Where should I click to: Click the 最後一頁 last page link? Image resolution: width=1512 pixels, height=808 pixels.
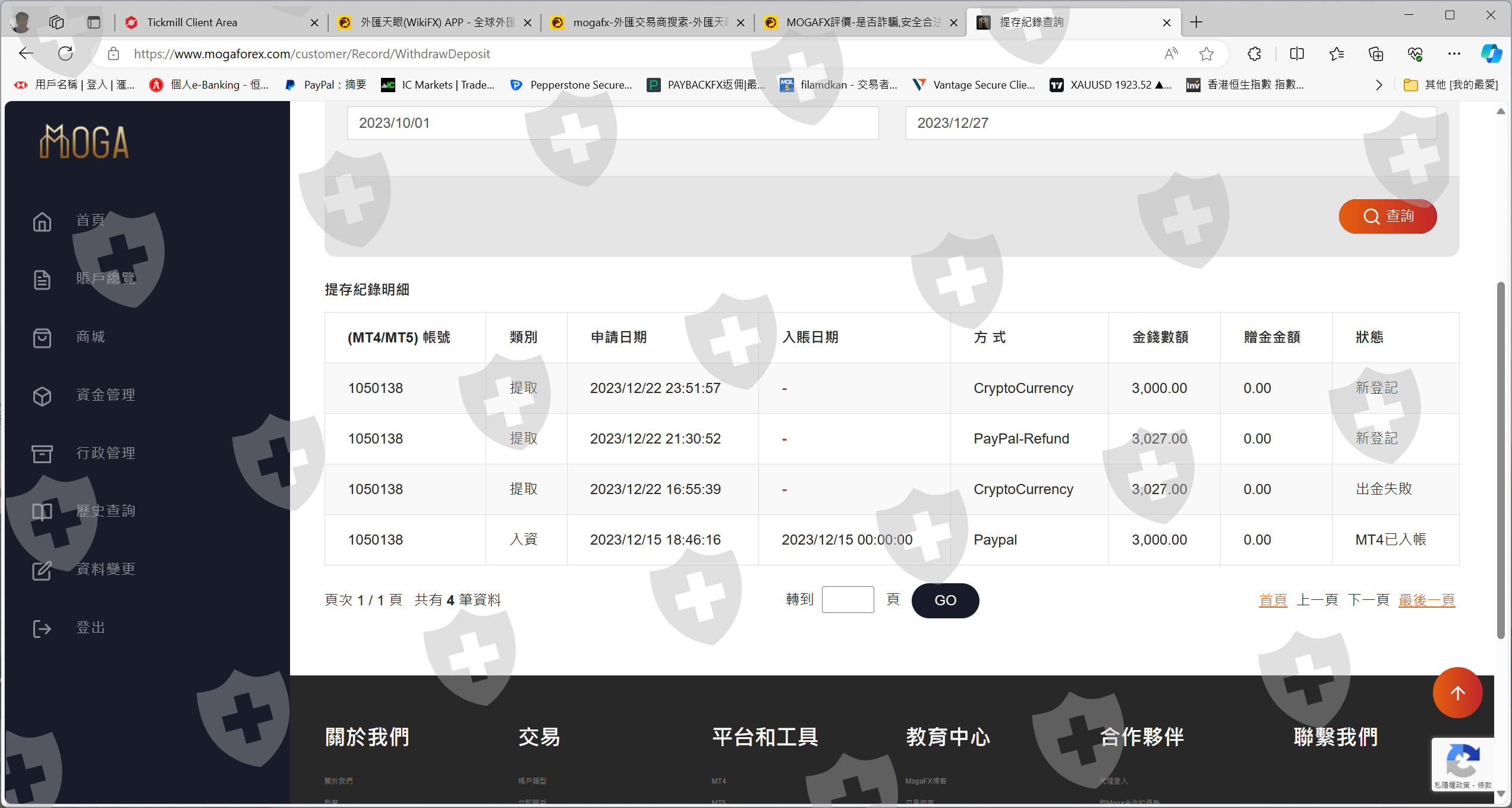pos(1426,600)
